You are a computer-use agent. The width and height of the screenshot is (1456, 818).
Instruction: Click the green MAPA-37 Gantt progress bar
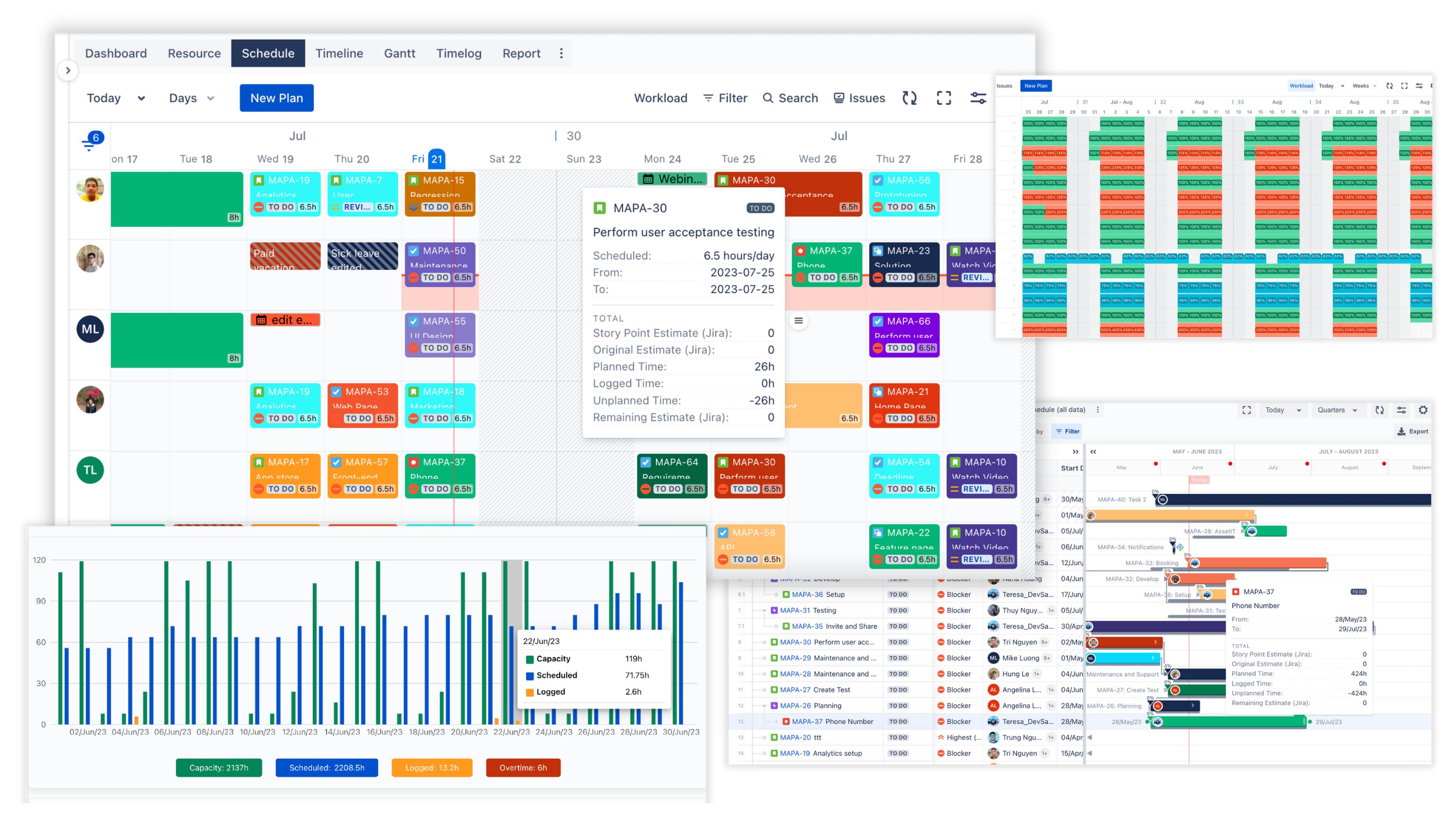point(1229,722)
